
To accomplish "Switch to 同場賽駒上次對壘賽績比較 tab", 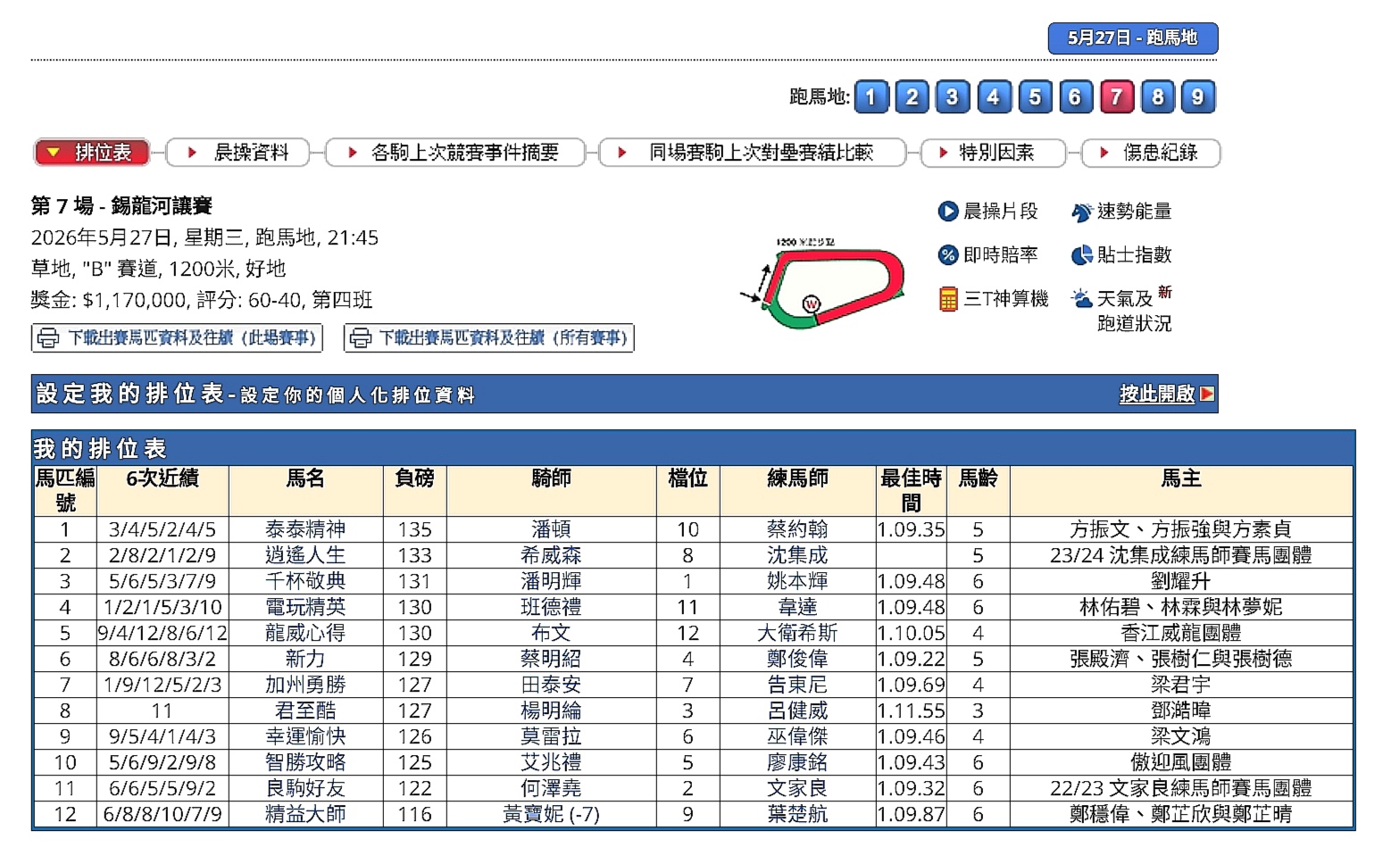I will click(x=752, y=153).
